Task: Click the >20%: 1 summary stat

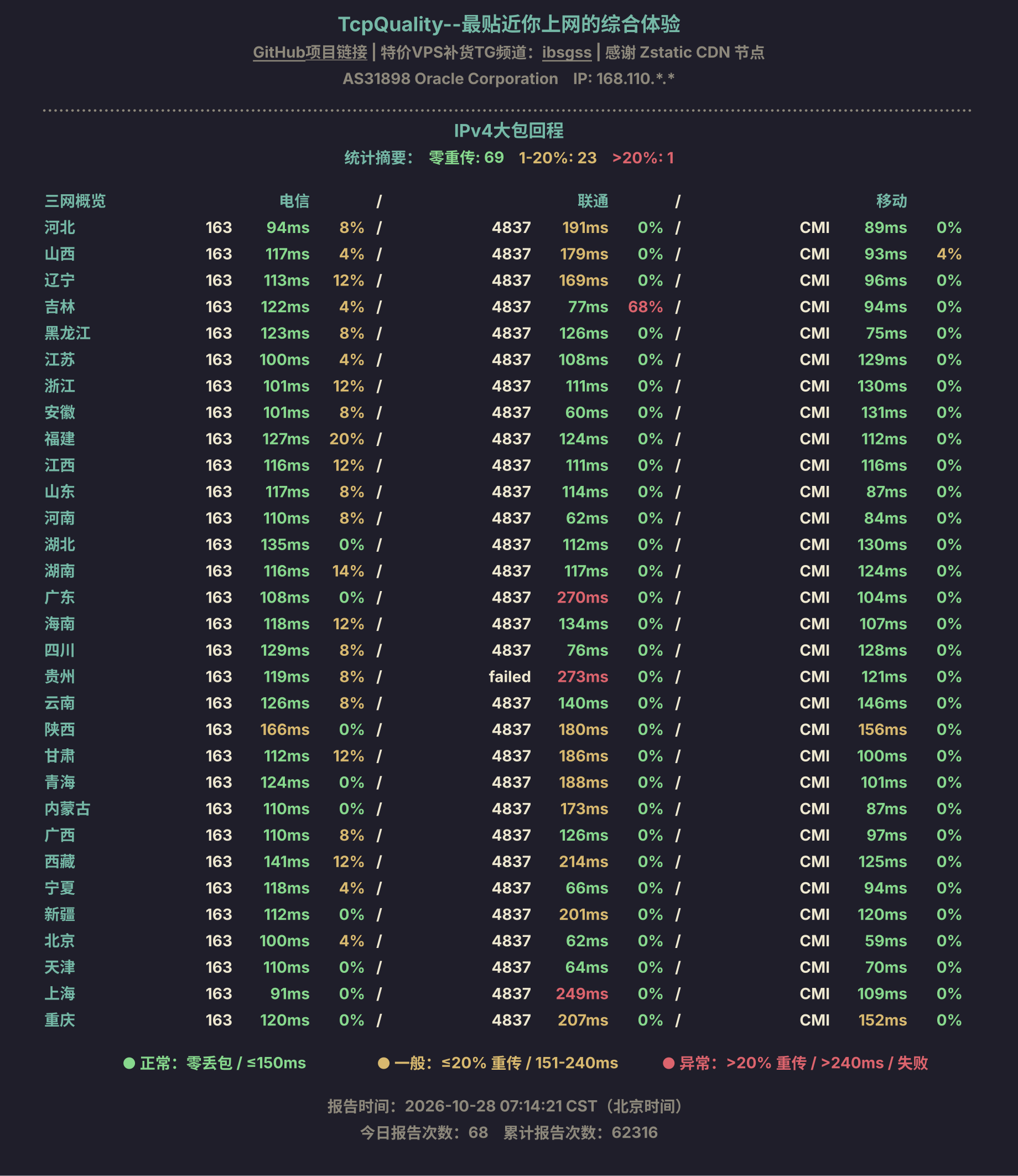Action: tap(642, 157)
